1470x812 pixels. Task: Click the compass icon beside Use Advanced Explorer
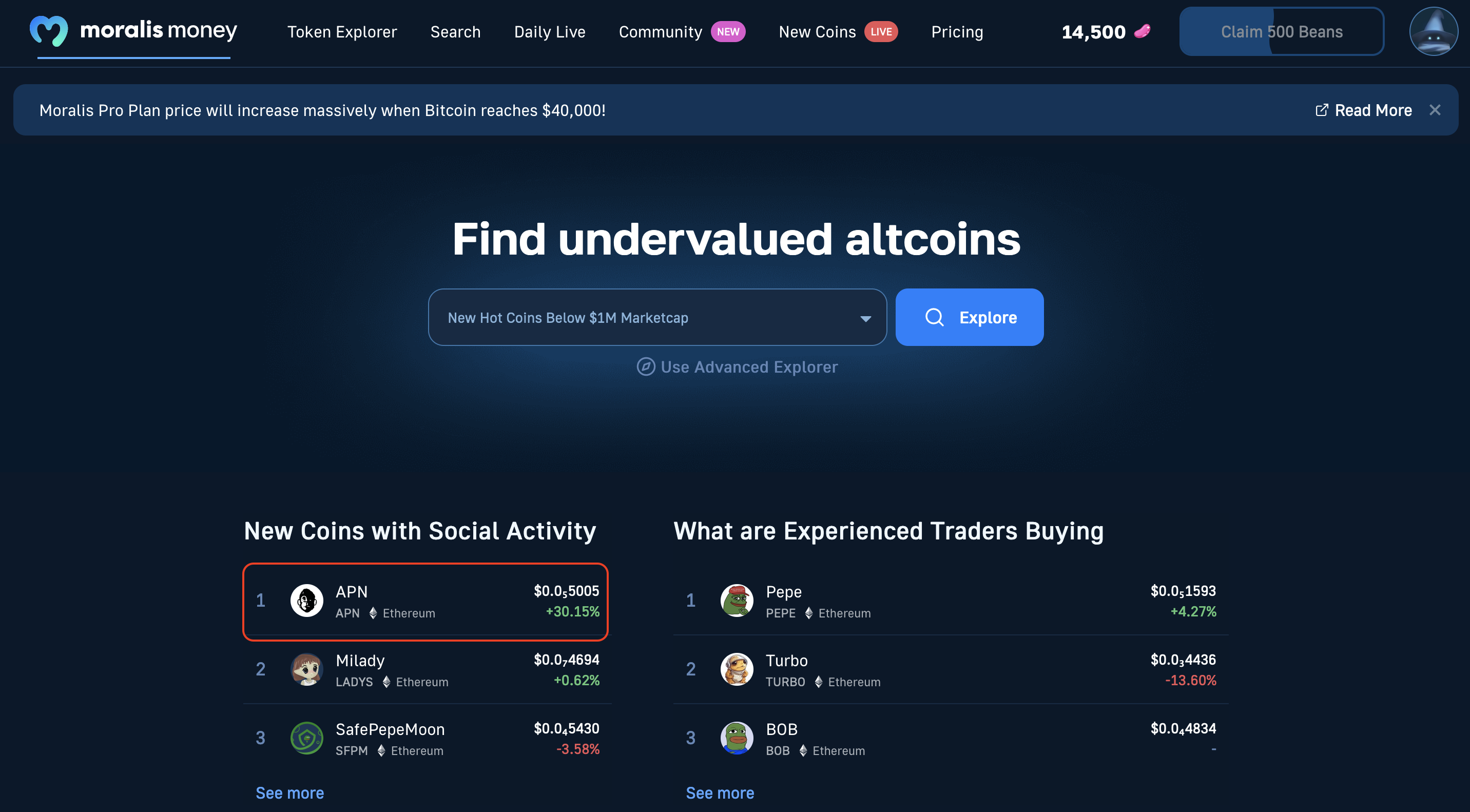click(x=645, y=366)
